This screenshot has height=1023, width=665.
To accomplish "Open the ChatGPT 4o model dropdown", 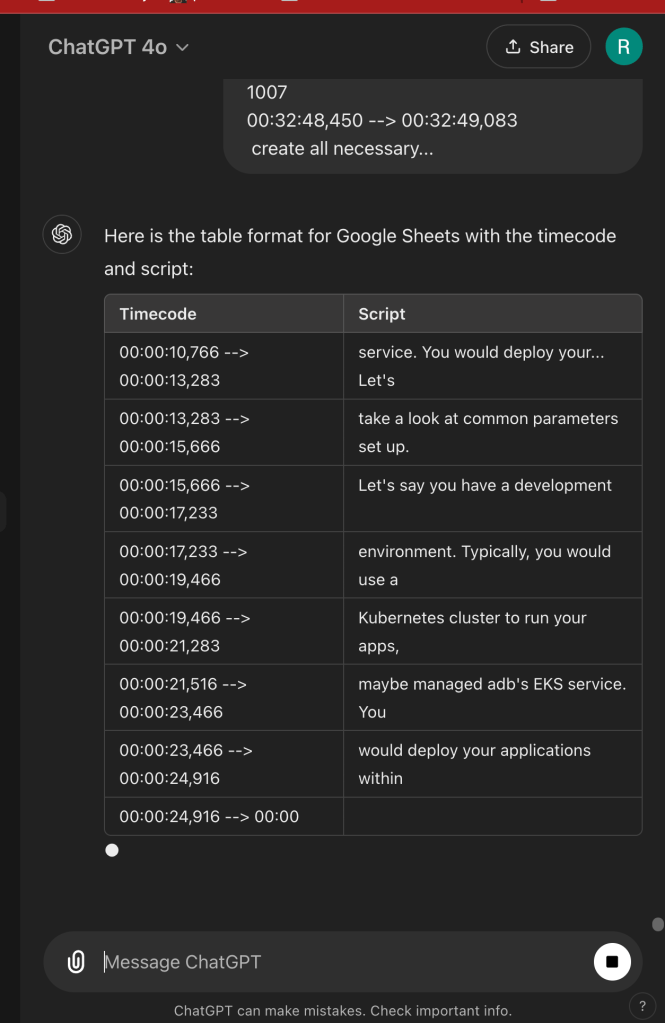I will (118, 47).
